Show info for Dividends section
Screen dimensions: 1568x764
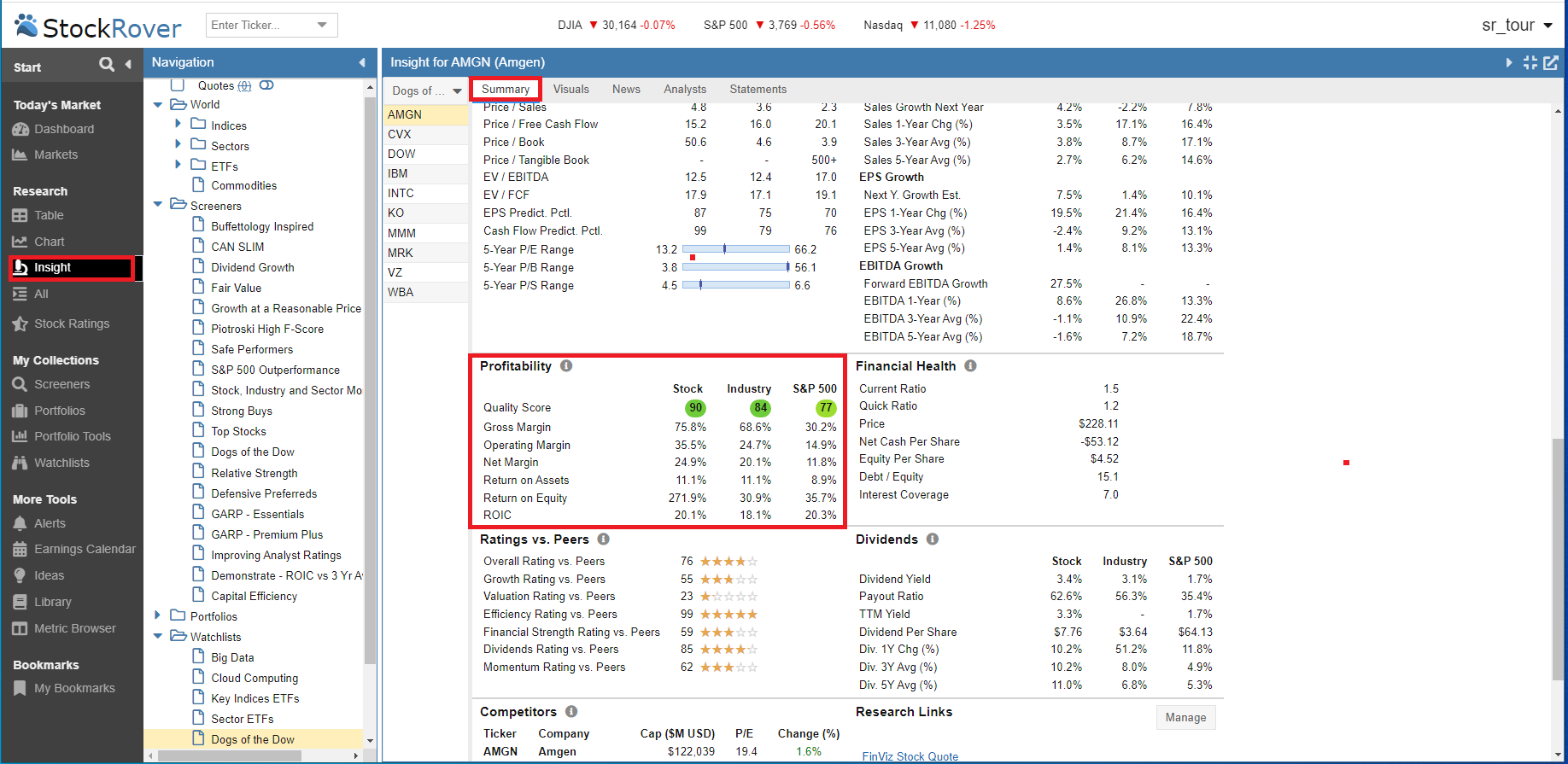point(933,539)
